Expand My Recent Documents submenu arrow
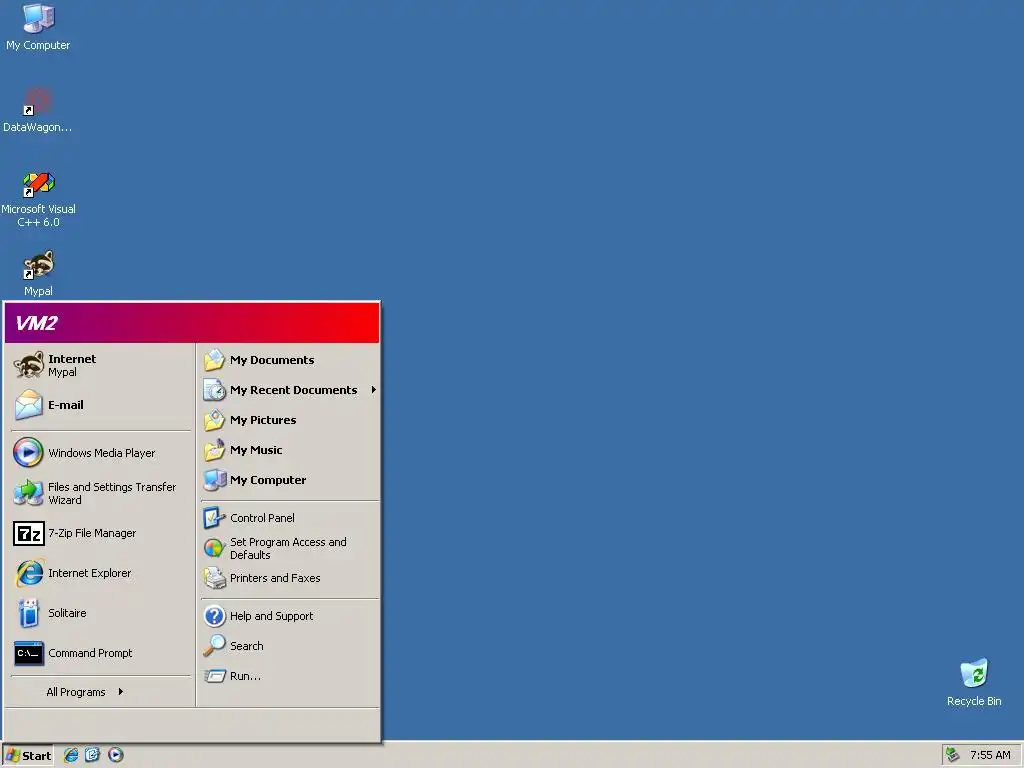 pyautogui.click(x=374, y=390)
